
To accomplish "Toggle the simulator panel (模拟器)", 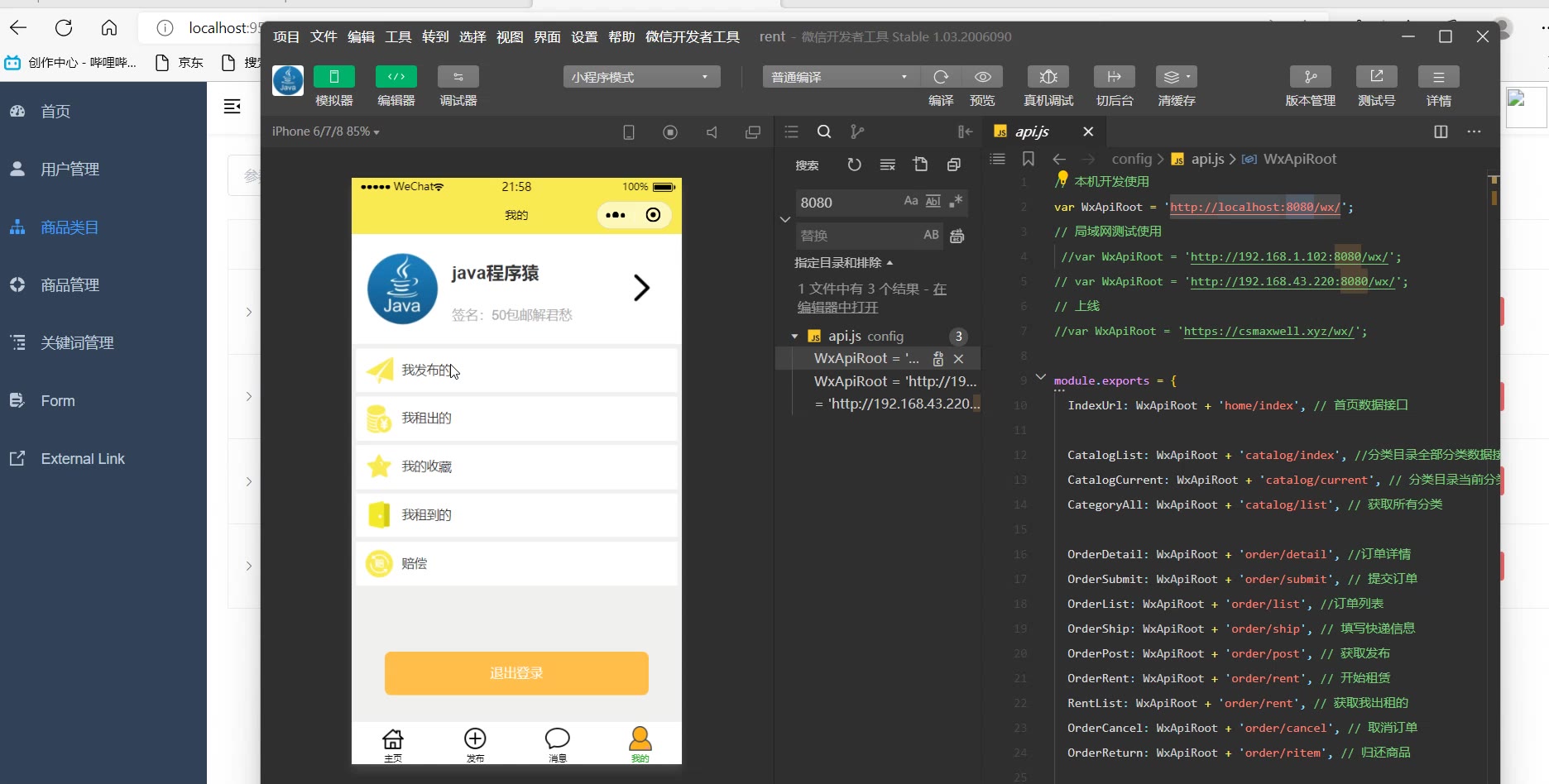I will click(x=333, y=77).
